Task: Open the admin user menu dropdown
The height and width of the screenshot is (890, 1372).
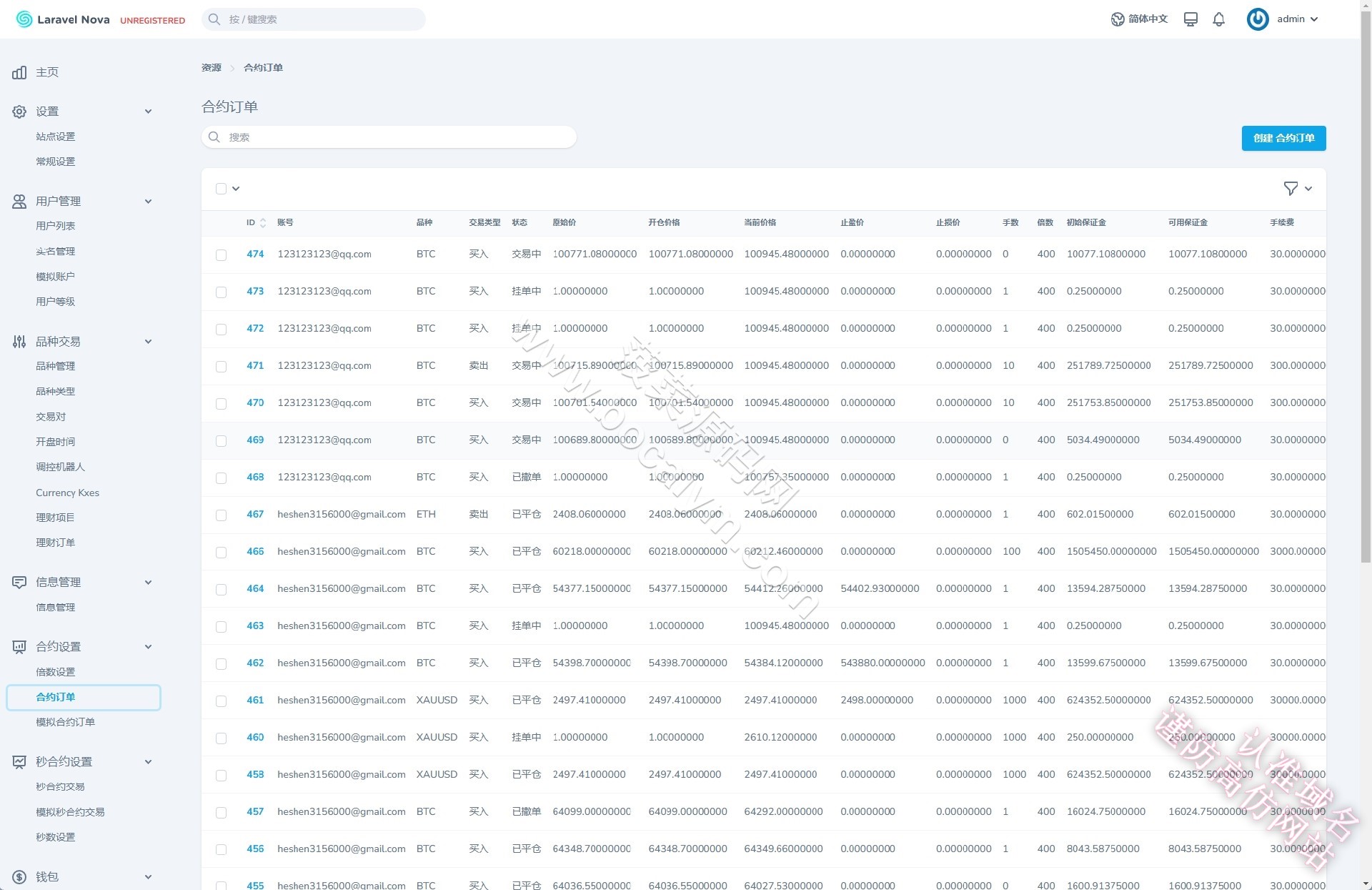Action: (1298, 19)
